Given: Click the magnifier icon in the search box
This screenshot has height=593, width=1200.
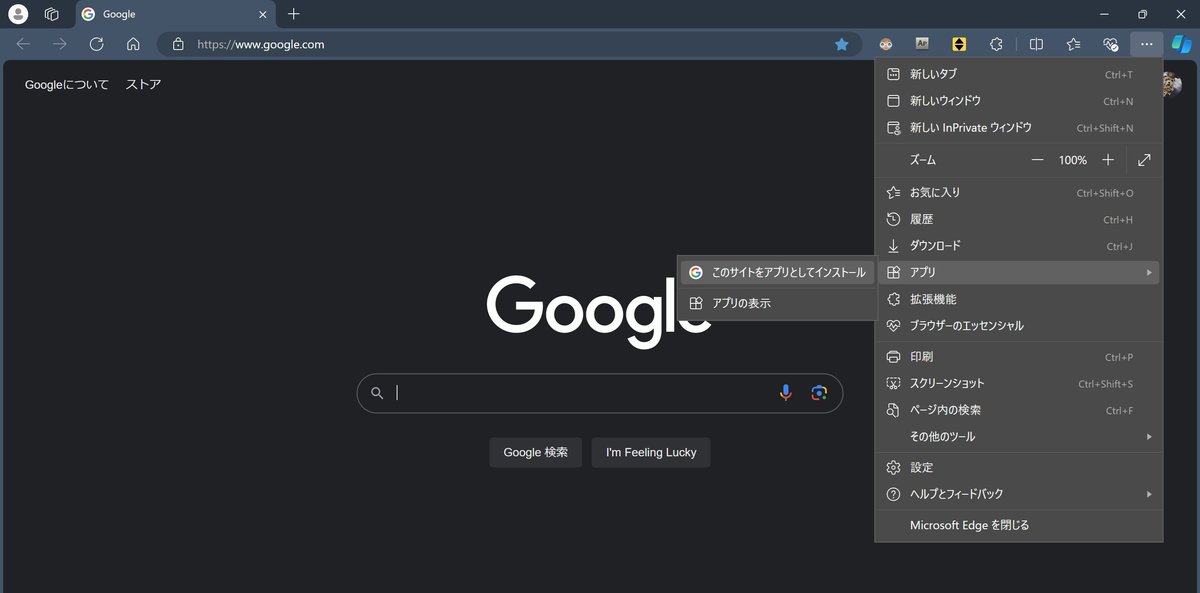Looking at the screenshot, I should [x=377, y=393].
